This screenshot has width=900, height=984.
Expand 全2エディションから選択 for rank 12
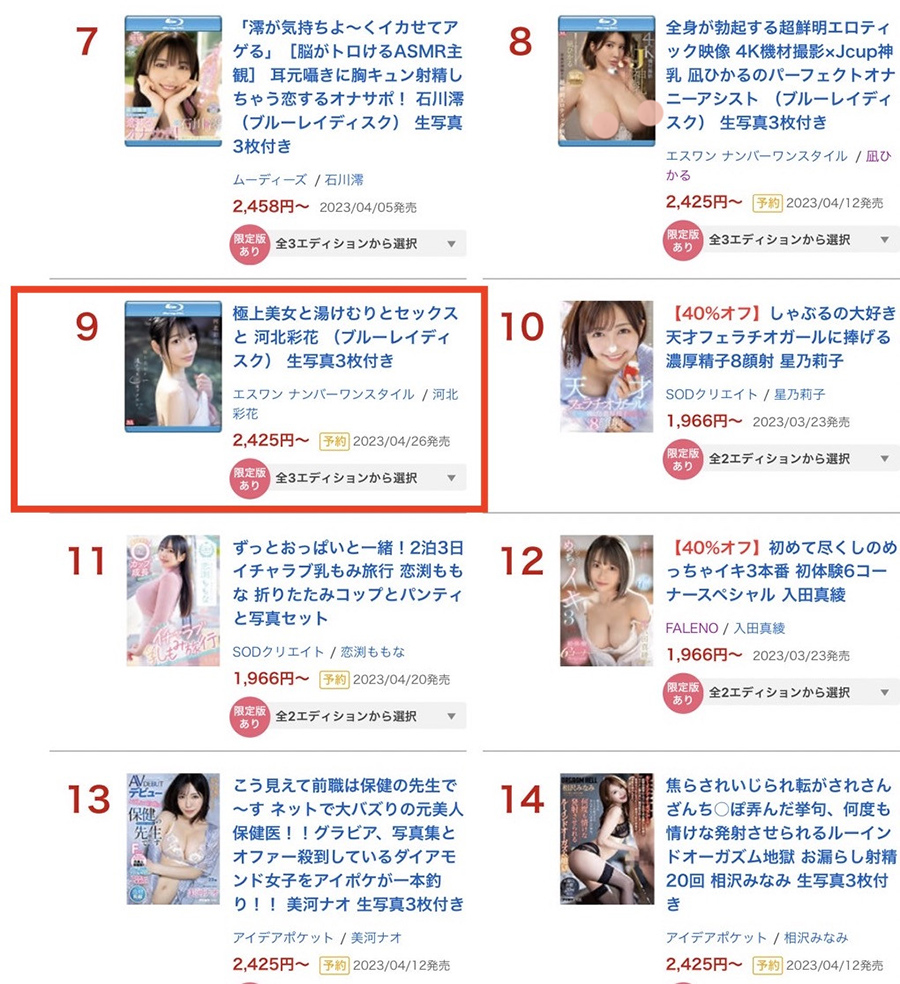[801, 692]
